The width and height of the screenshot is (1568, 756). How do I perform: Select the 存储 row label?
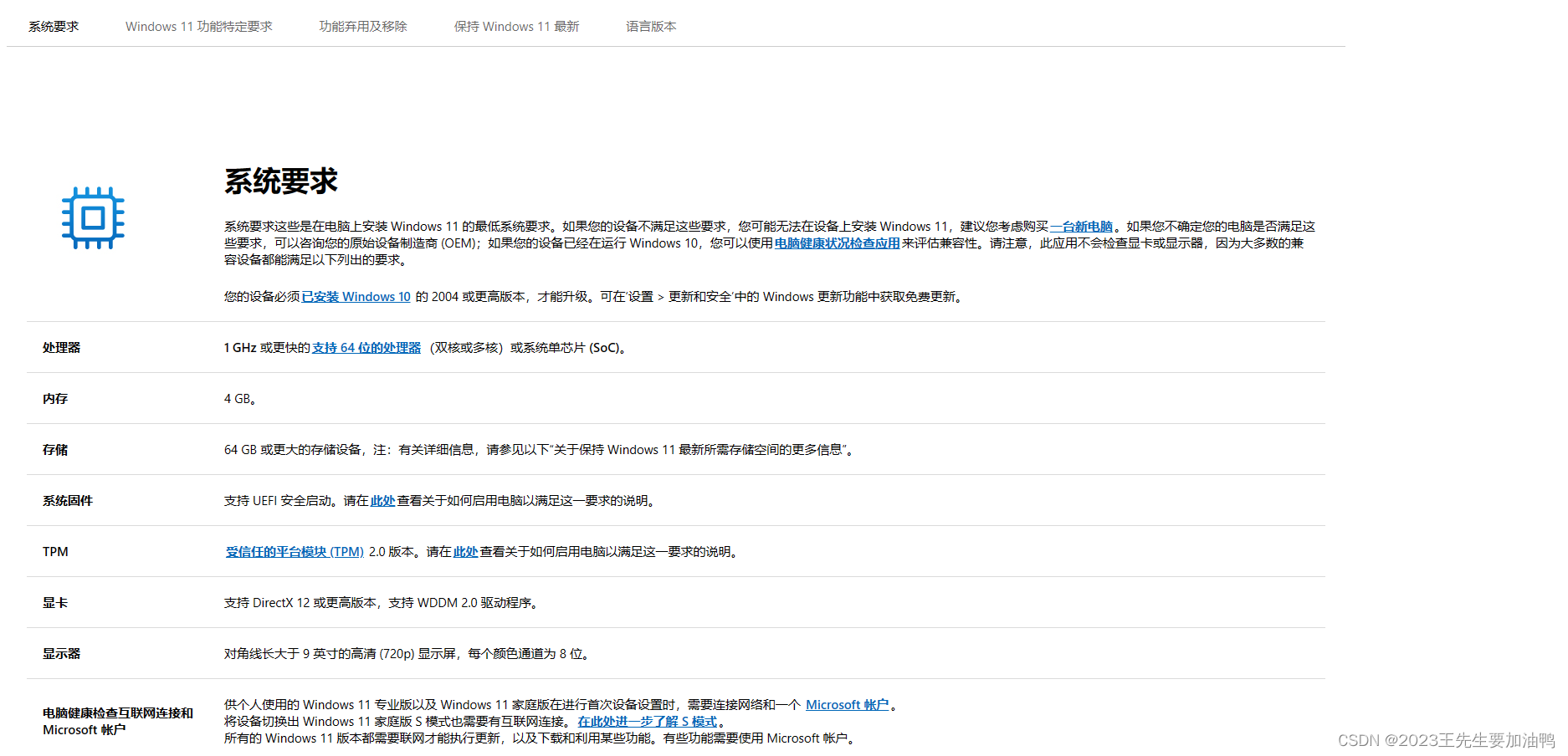coord(55,450)
